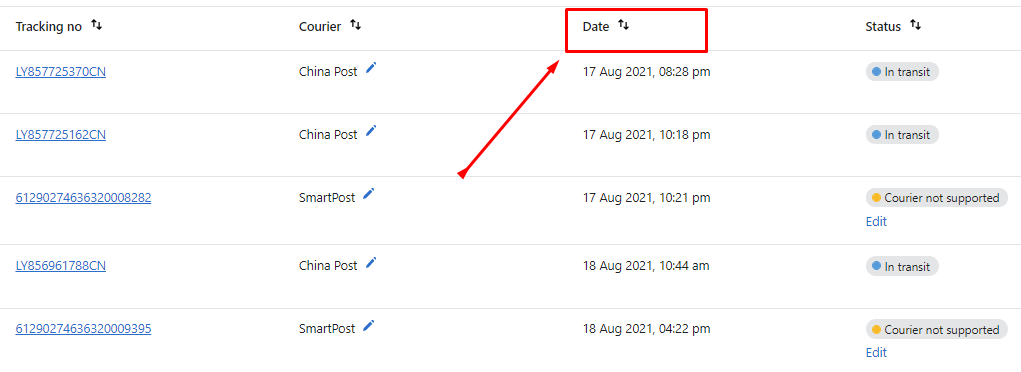This screenshot has height=372, width=1021.
Task: Open tracking number LY856961788CN
Action: click(x=61, y=266)
